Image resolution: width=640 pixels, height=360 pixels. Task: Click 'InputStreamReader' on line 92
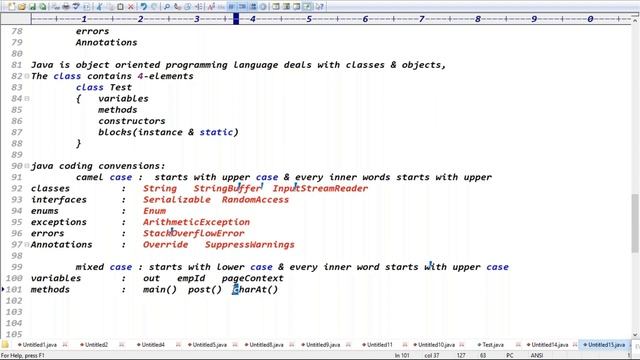[320, 188]
